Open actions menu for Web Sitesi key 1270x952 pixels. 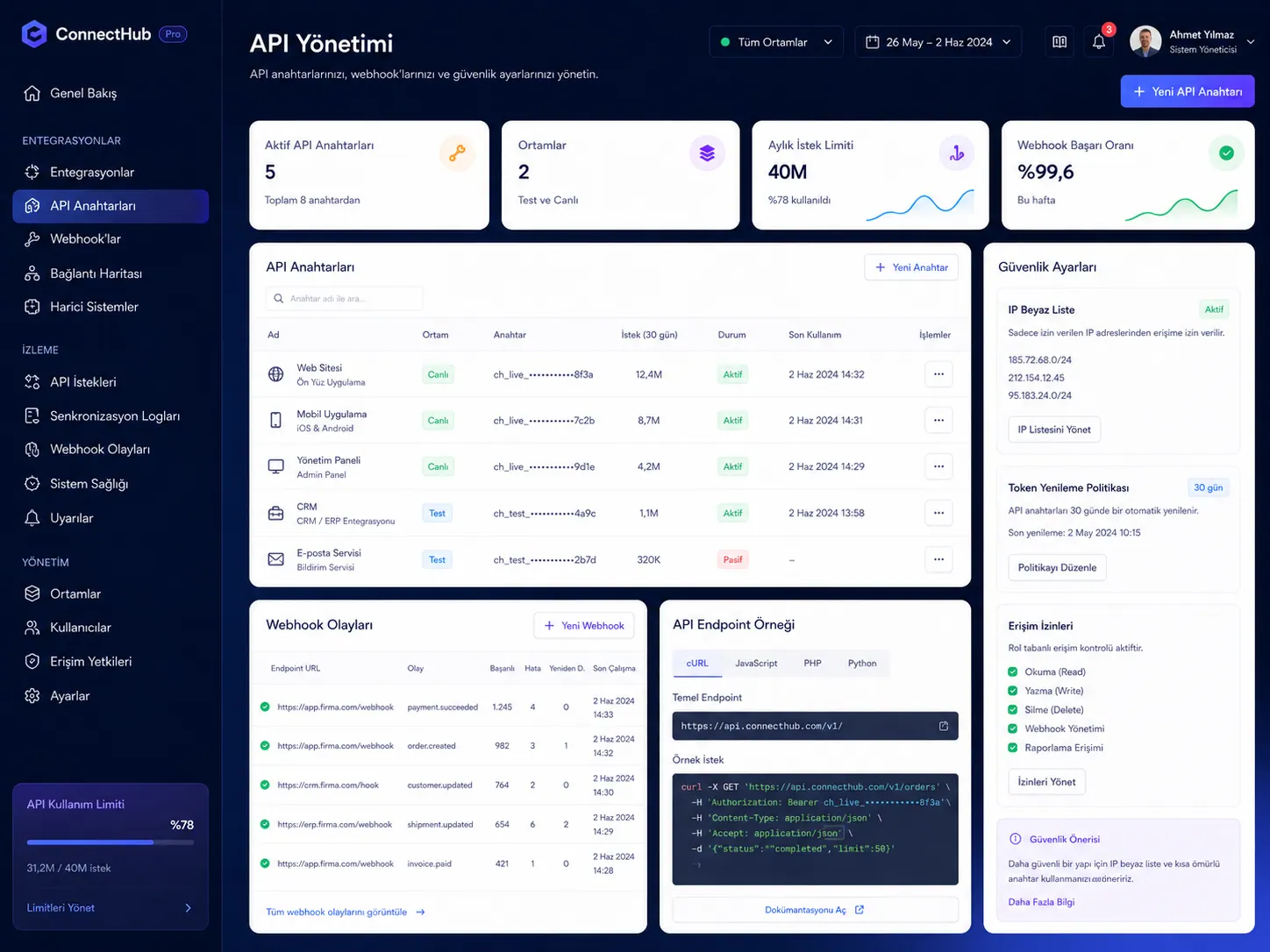coord(938,374)
